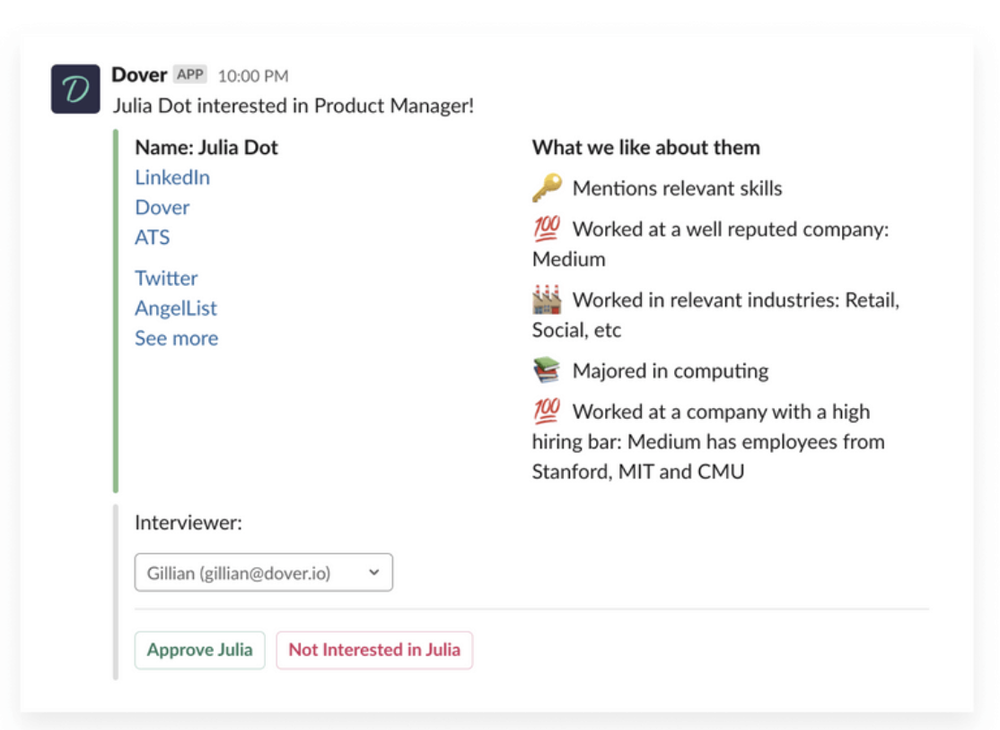
Task: Follow the ATS link
Action: point(152,237)
